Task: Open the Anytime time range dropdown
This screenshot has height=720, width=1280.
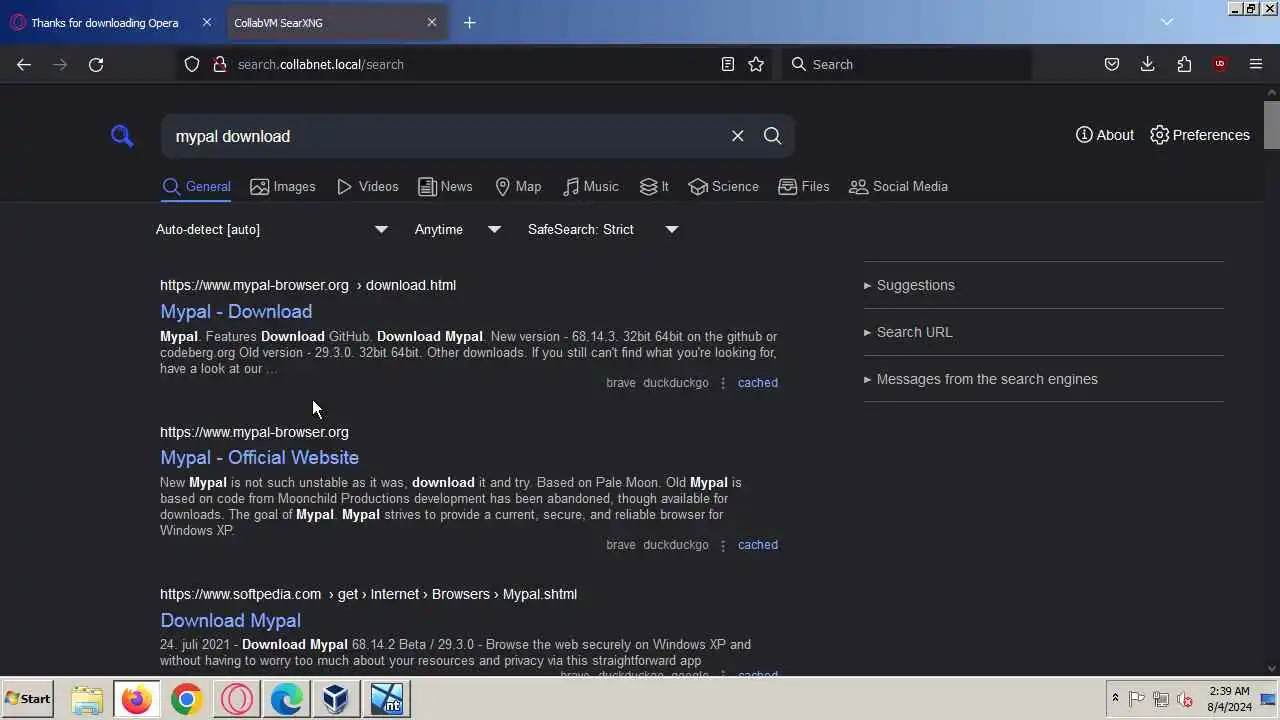Action: click(458, 229)
